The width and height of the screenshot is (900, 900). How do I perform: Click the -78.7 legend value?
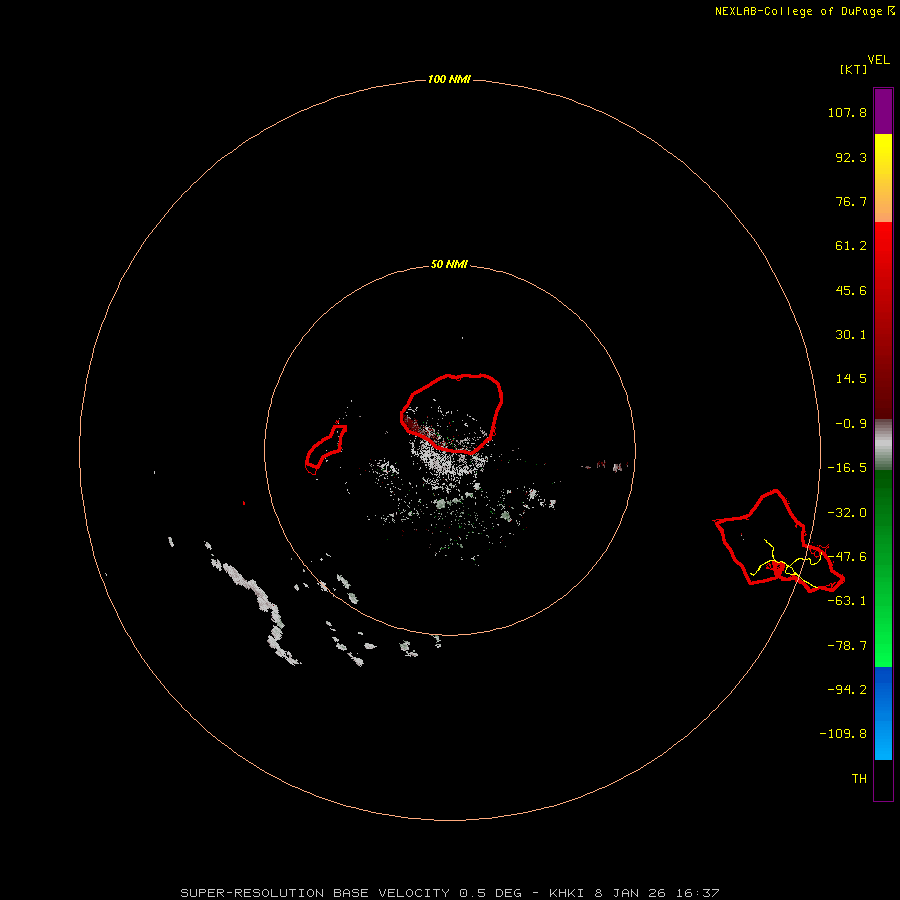(x=847, y=646)
